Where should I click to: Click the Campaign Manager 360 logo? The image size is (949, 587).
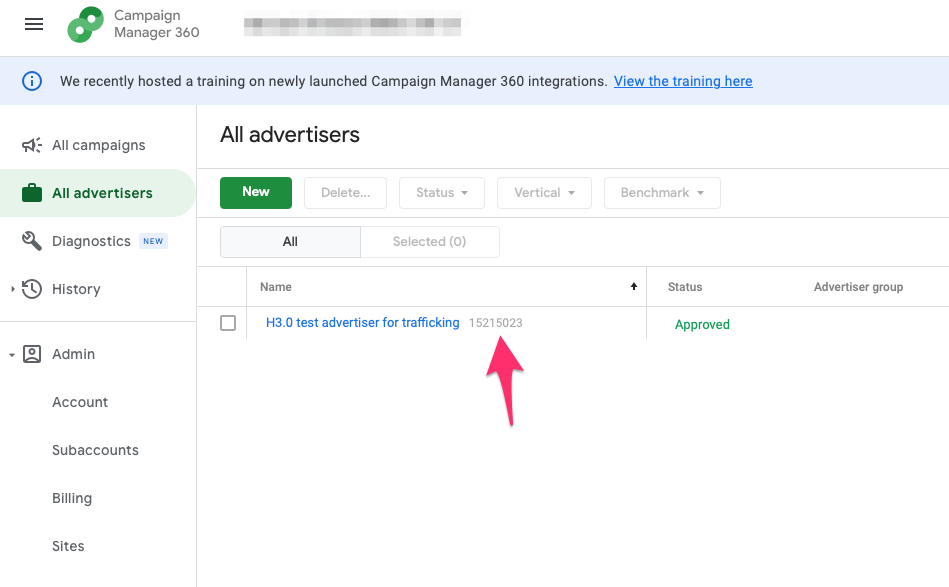pyautogui.click(x=86, y=25)
